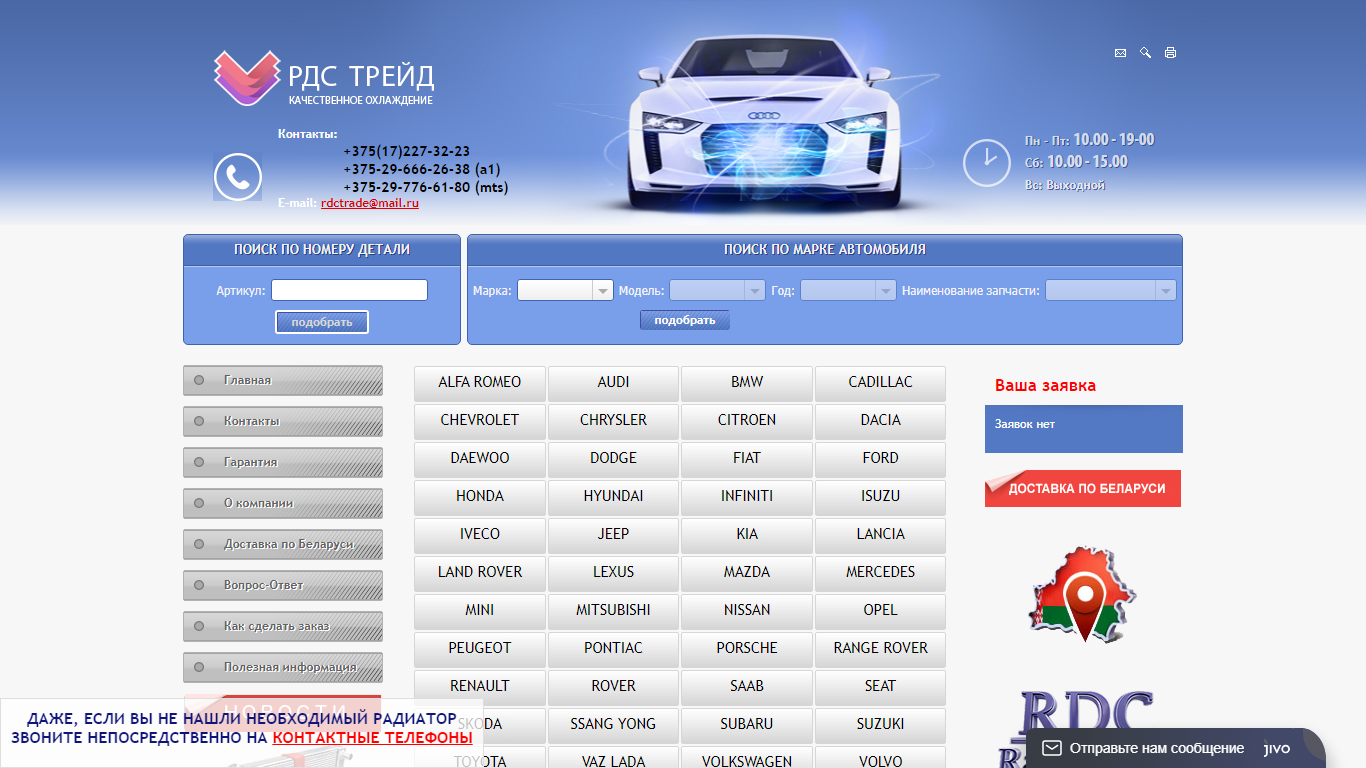Select the LANCIA brand button
Screen dimensions: 1366x768
click(880, 535)
